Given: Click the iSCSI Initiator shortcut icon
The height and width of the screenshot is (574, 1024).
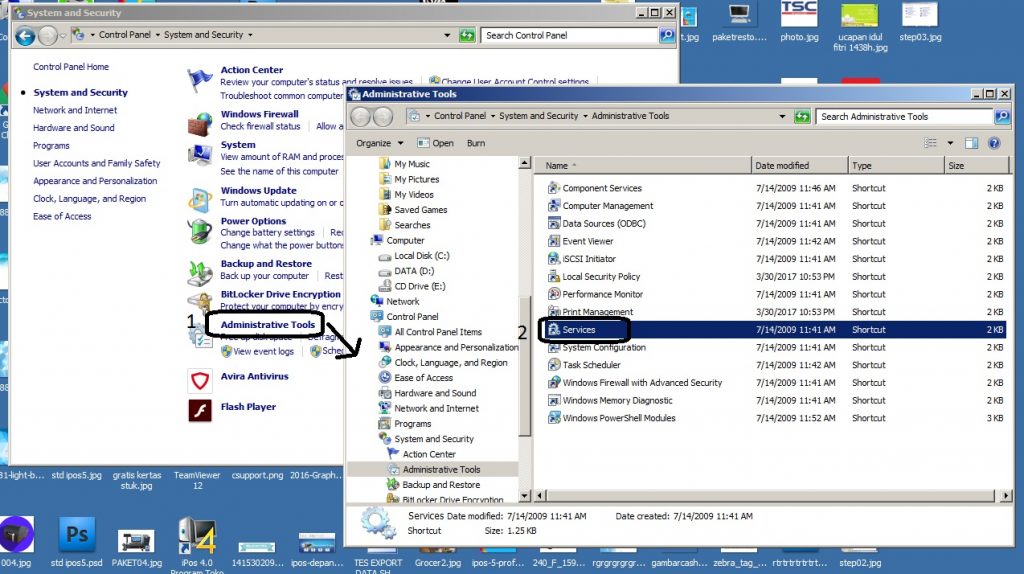Looking at the screenshot, I should [x=554, y=259].
